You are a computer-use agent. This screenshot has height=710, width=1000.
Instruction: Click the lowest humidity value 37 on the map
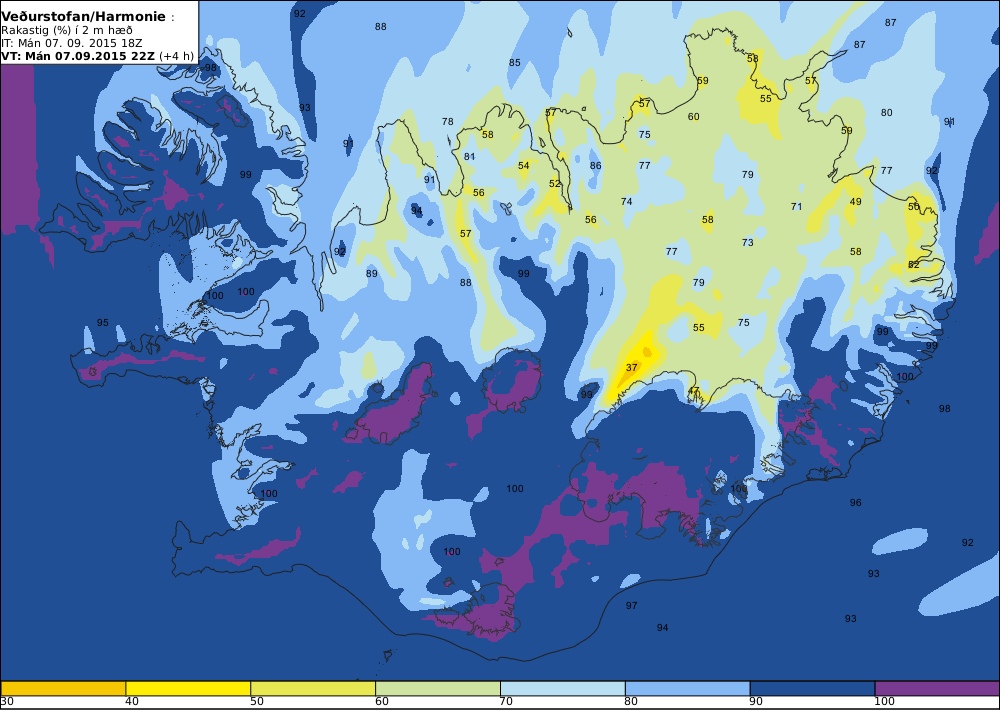[631, 367]
